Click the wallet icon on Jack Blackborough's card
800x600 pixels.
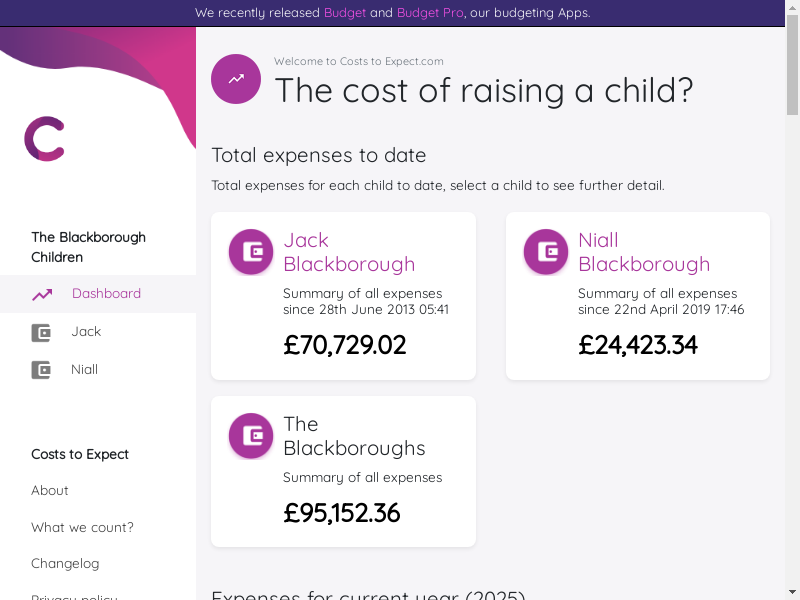(251, 252)
